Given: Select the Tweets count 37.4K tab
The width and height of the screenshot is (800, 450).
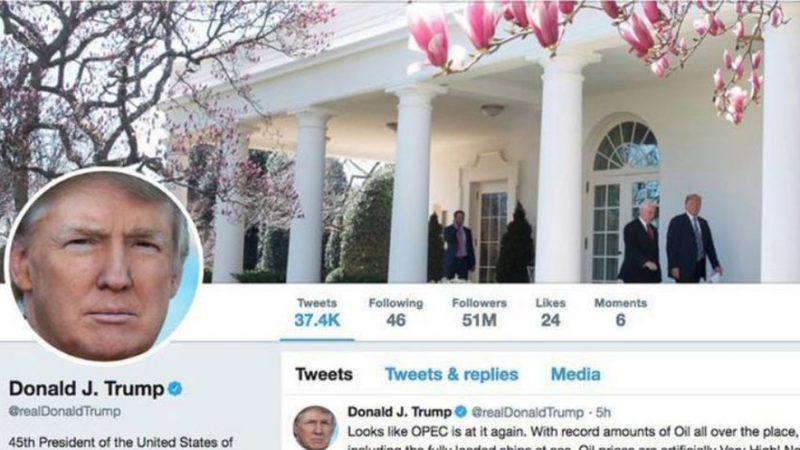Looking at the screenshot, I should pos(317,312).
